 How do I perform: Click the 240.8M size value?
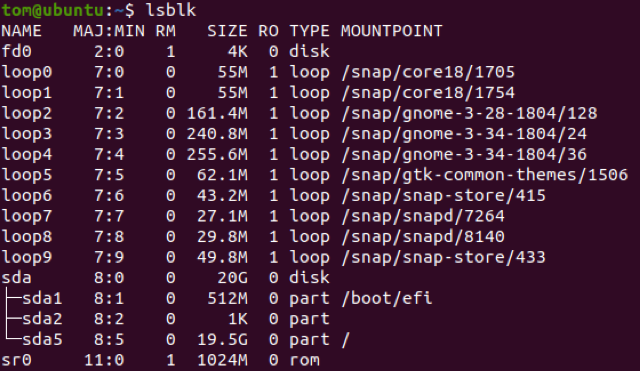(x=217, y=134)
